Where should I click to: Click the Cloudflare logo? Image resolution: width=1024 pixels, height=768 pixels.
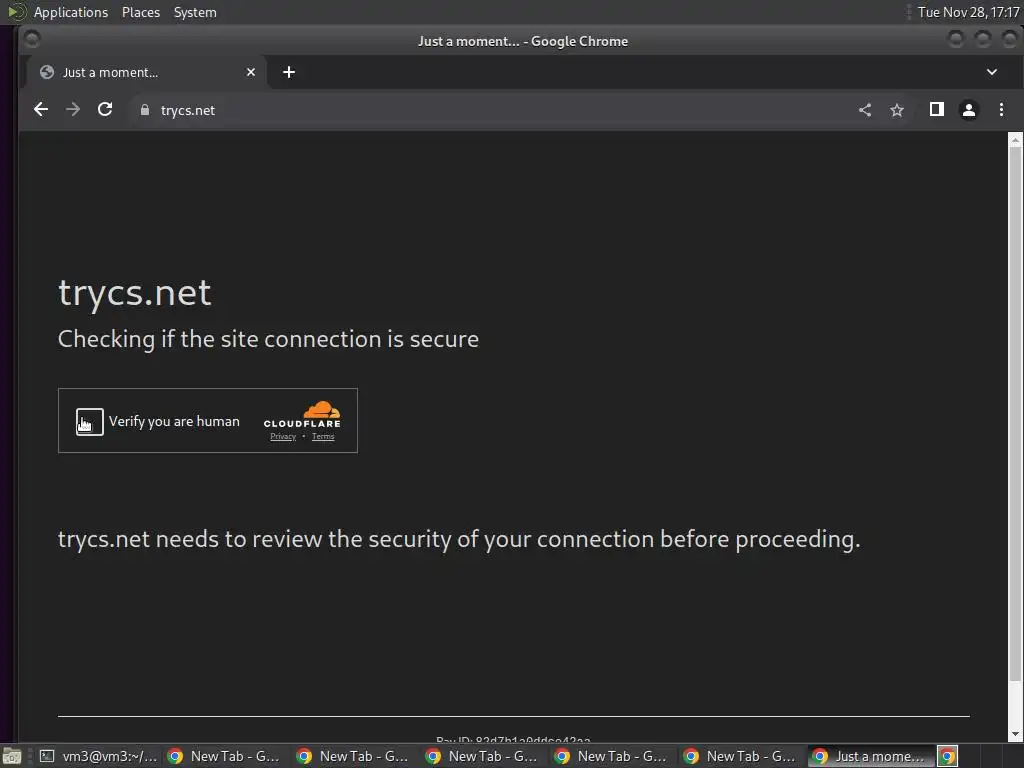pos(302,415)
